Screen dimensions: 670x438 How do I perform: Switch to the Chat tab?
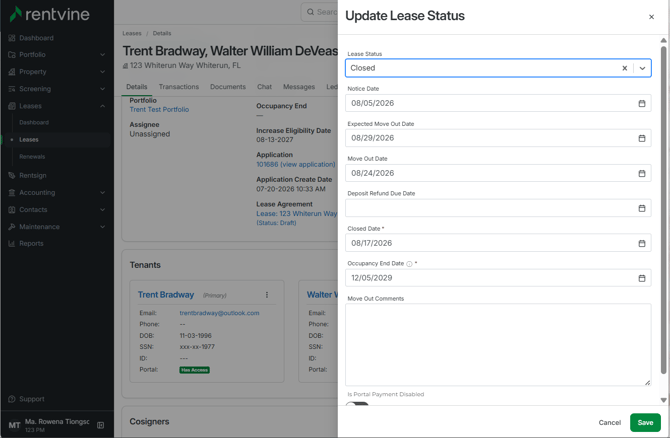pos(264,87)
